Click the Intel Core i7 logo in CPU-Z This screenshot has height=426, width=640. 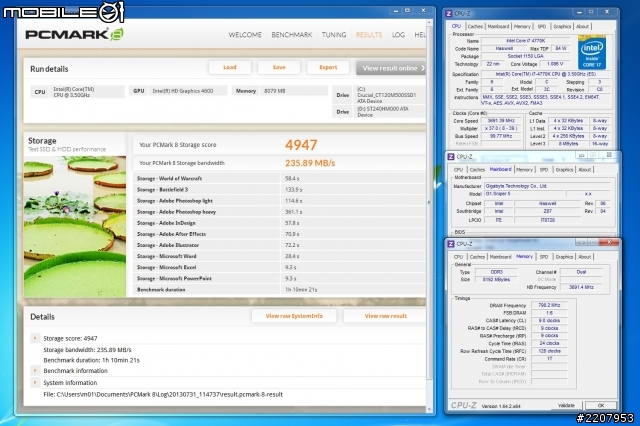(x=592, y=52)
